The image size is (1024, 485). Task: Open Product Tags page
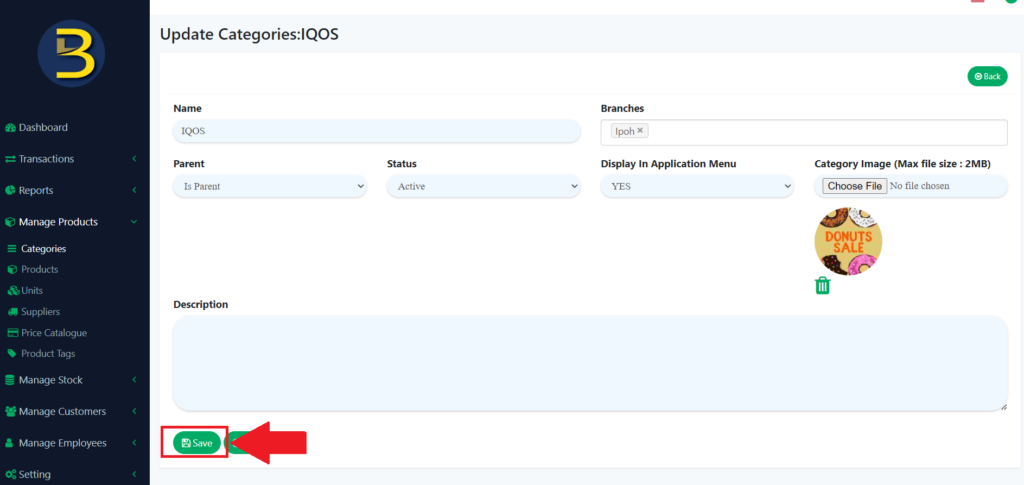[48, 353]
